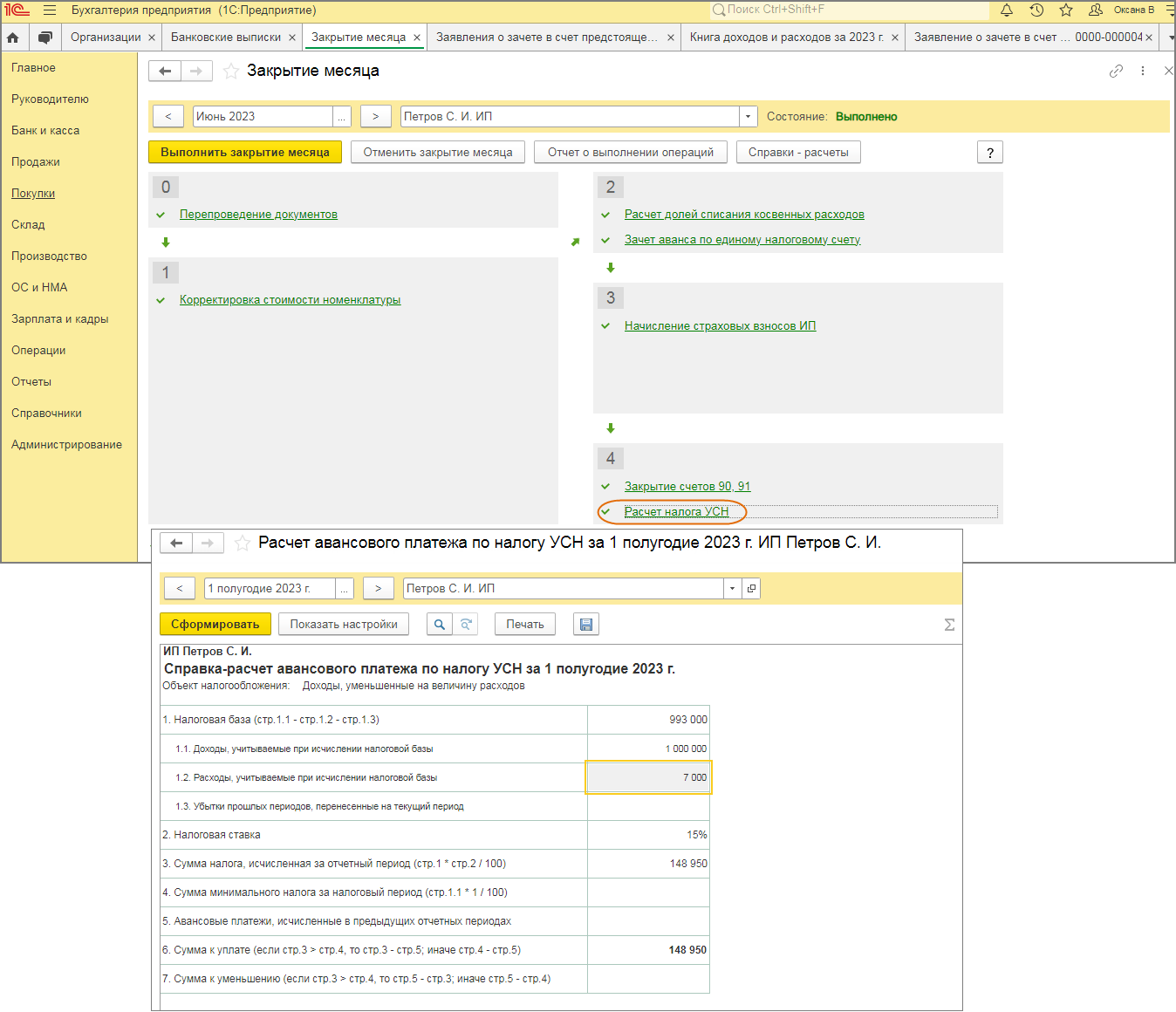Click the notifications bell icon
The width and height of the screenshot is (1176, 1012).
[x=1007, y=10]
